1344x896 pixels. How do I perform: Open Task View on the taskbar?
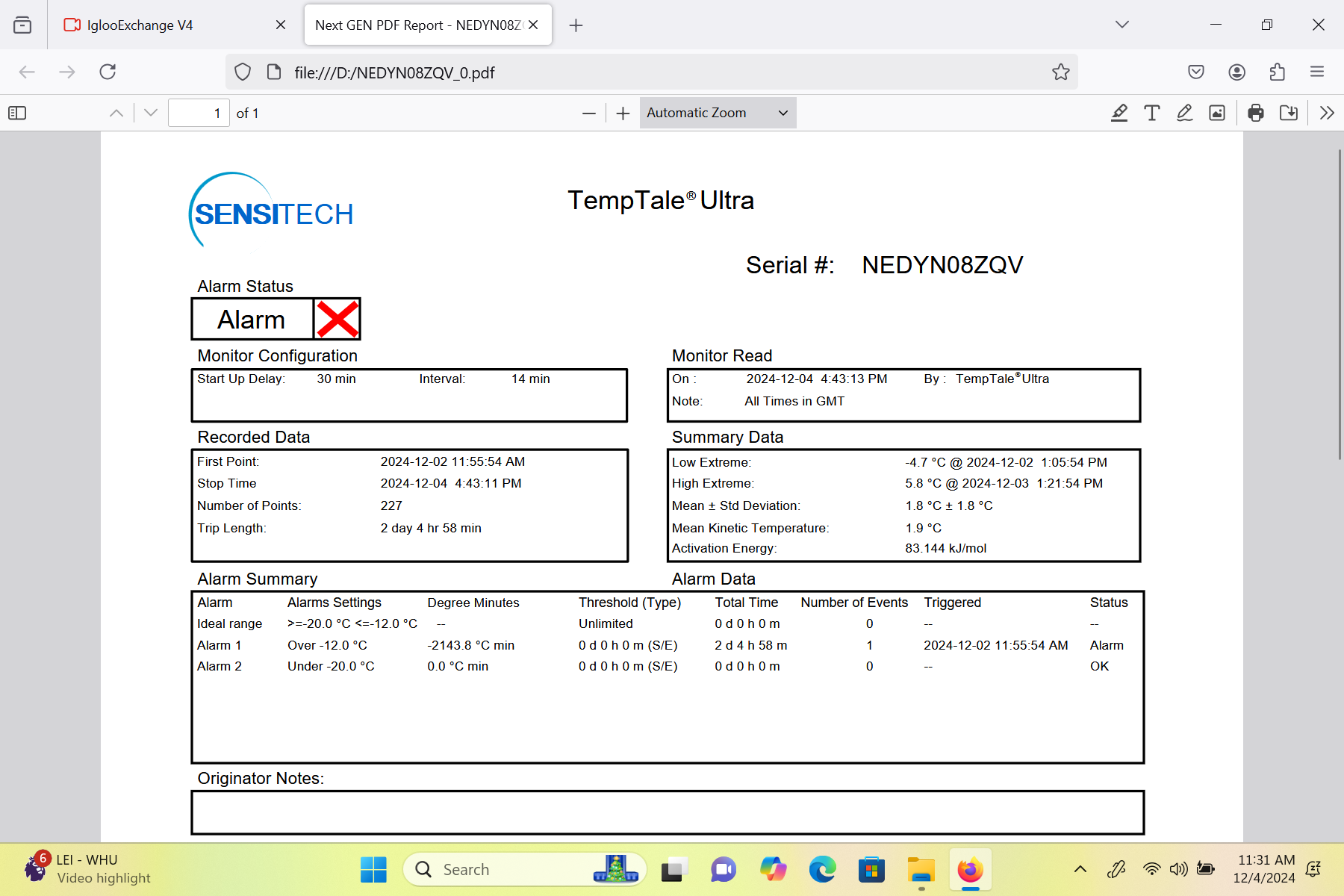tap(674, 869)
